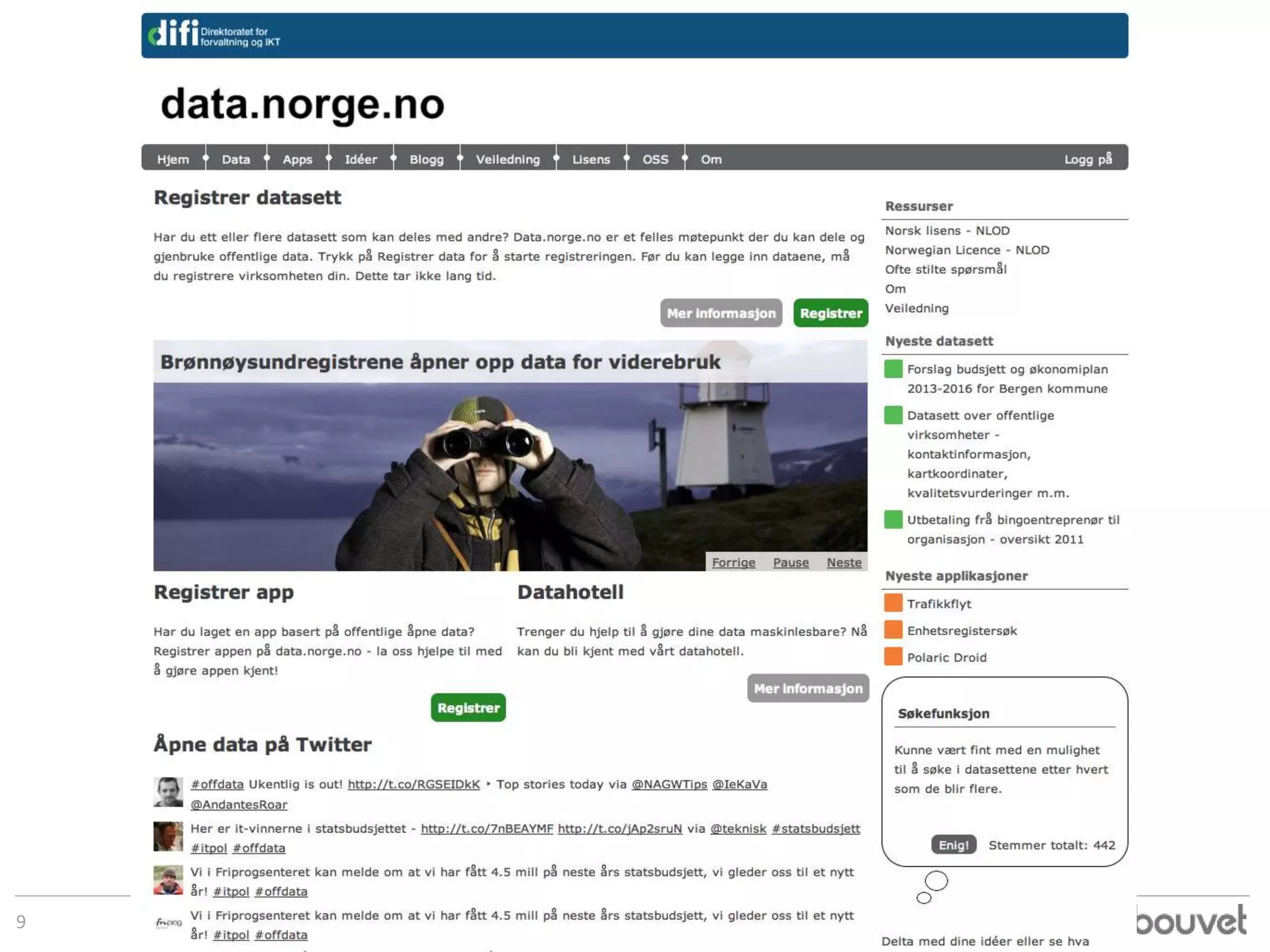Click Om in the navigation bar
Image resolution: width=1270 pixels, height=952 pixels.
711,159
